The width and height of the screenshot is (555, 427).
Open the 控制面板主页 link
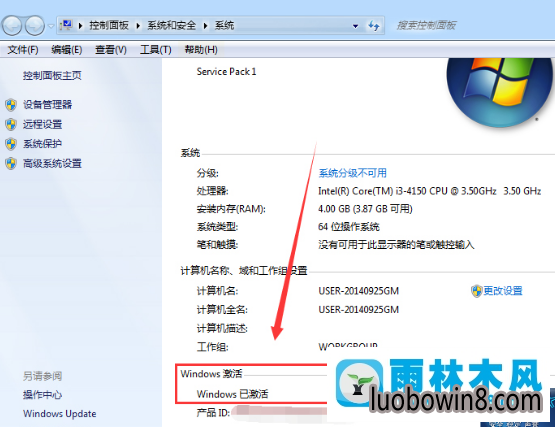click(52, 75)
